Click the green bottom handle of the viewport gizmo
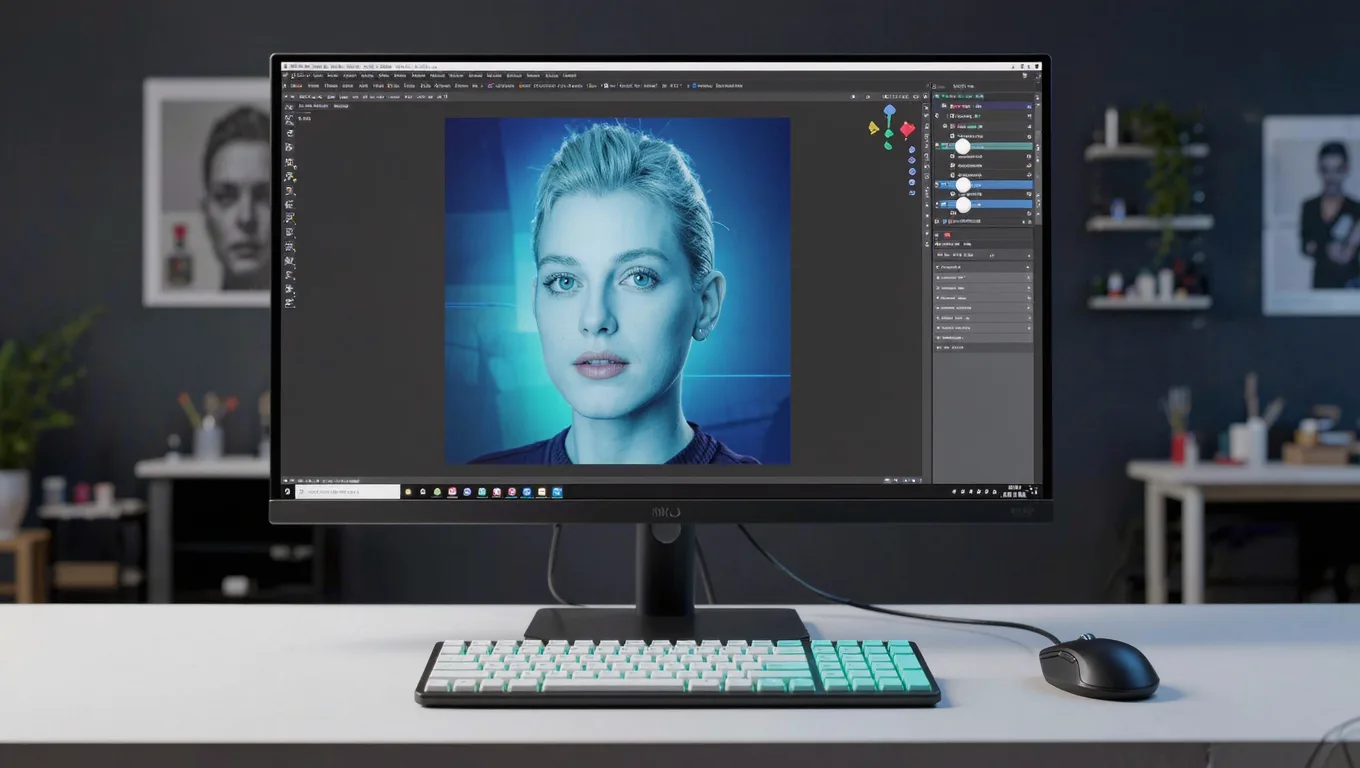The width and height of the screenshot is (1360, 768). (888, 145)
